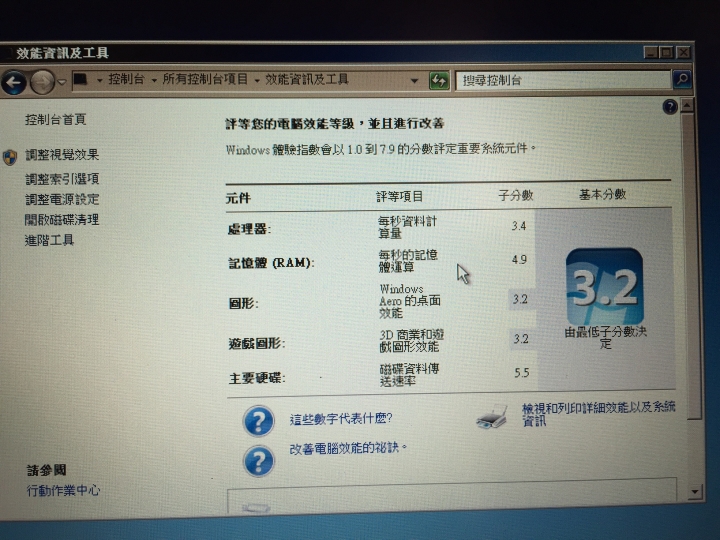Click the 3.2 base score badge
The width and height of the screenshot is (720, 540).
(605, 287)
